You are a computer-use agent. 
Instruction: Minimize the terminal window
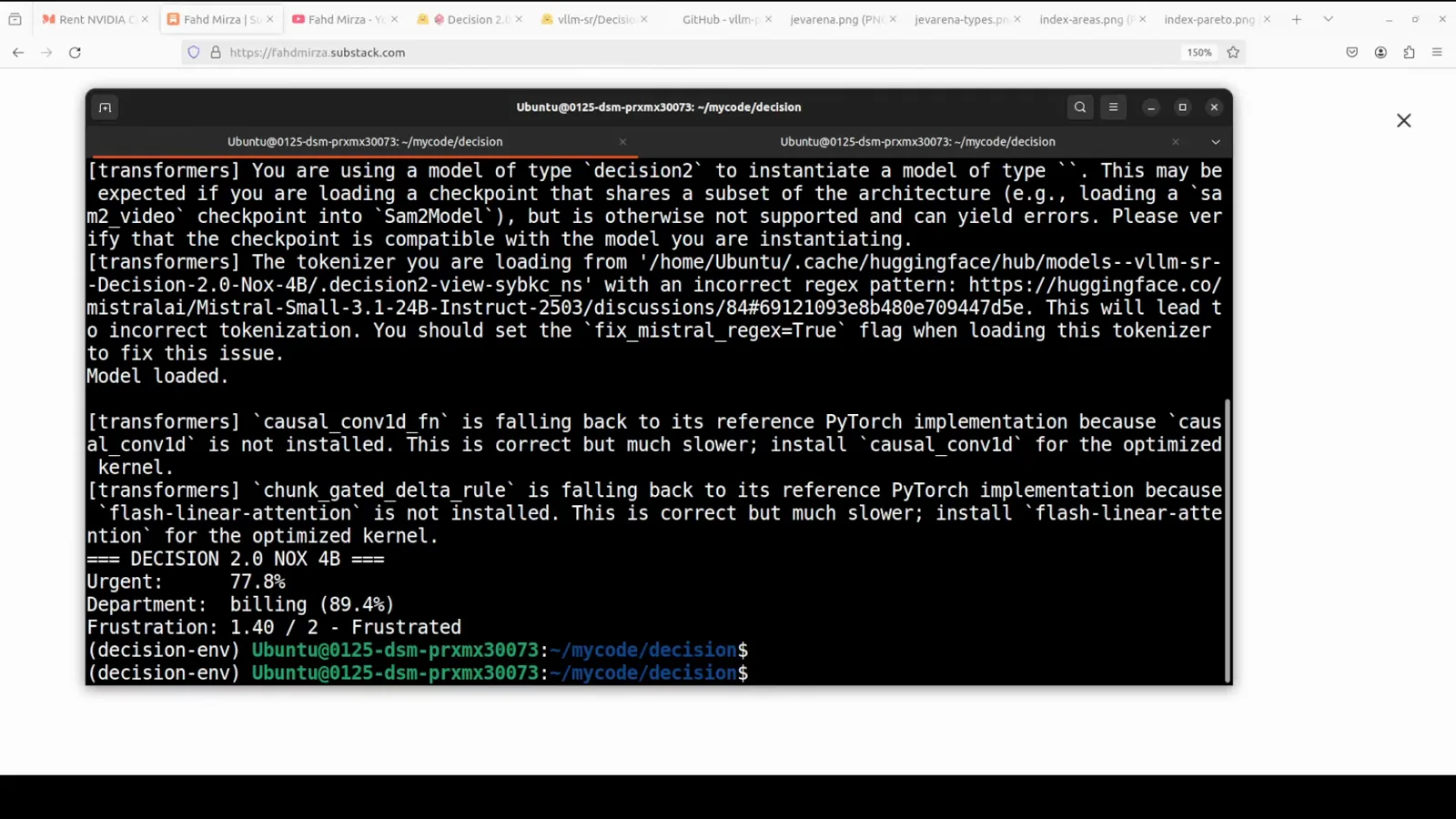tap(1151, 107)
